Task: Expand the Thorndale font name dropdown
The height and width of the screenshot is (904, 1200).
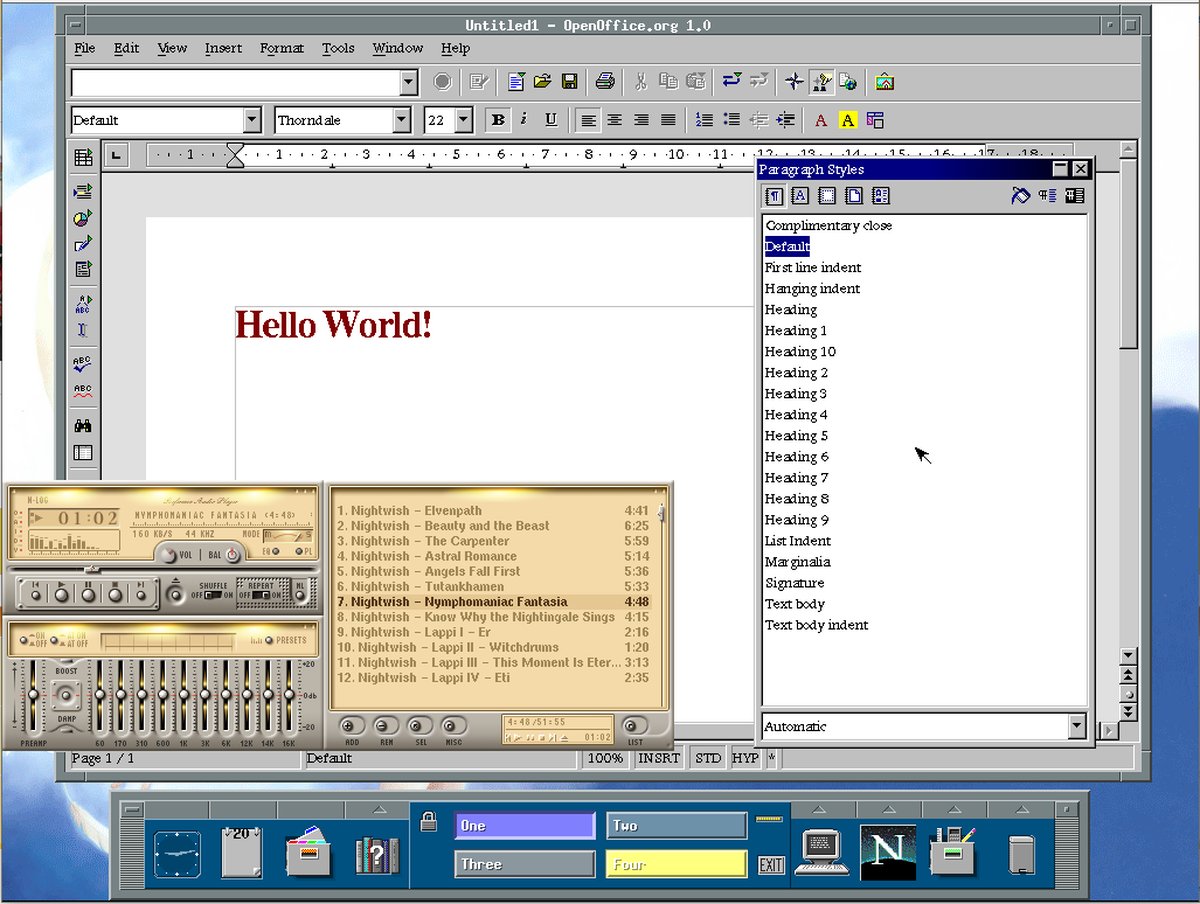Action: click(401, 120)
